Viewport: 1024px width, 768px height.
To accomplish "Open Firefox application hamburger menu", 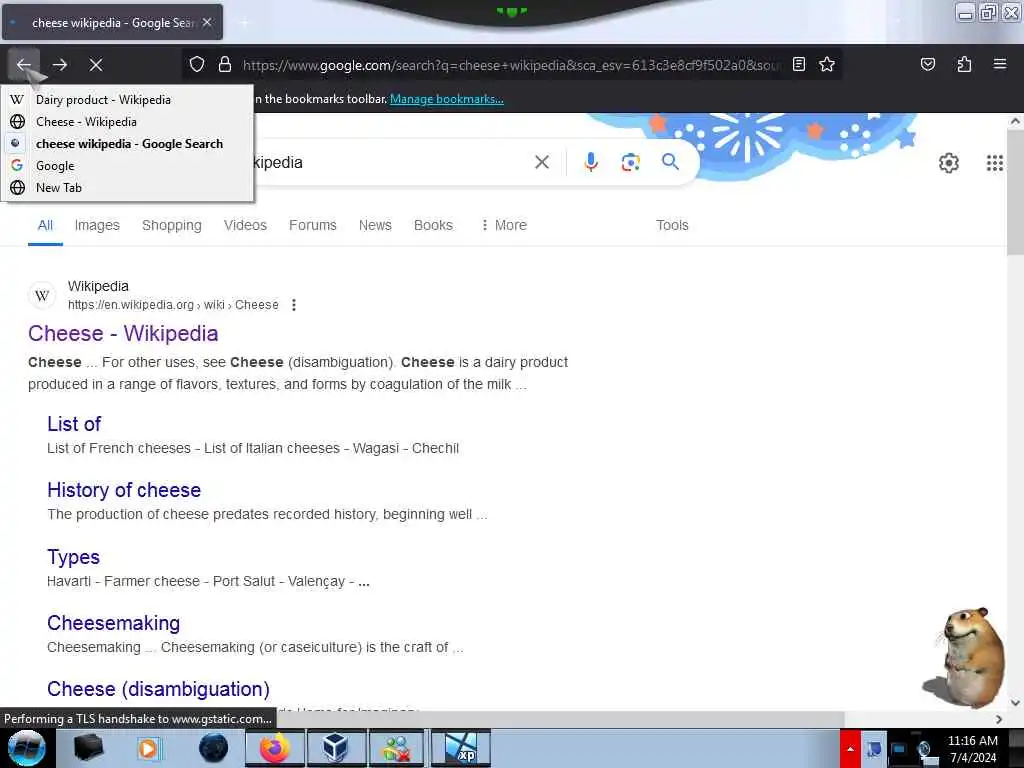I will [1000, 64].
